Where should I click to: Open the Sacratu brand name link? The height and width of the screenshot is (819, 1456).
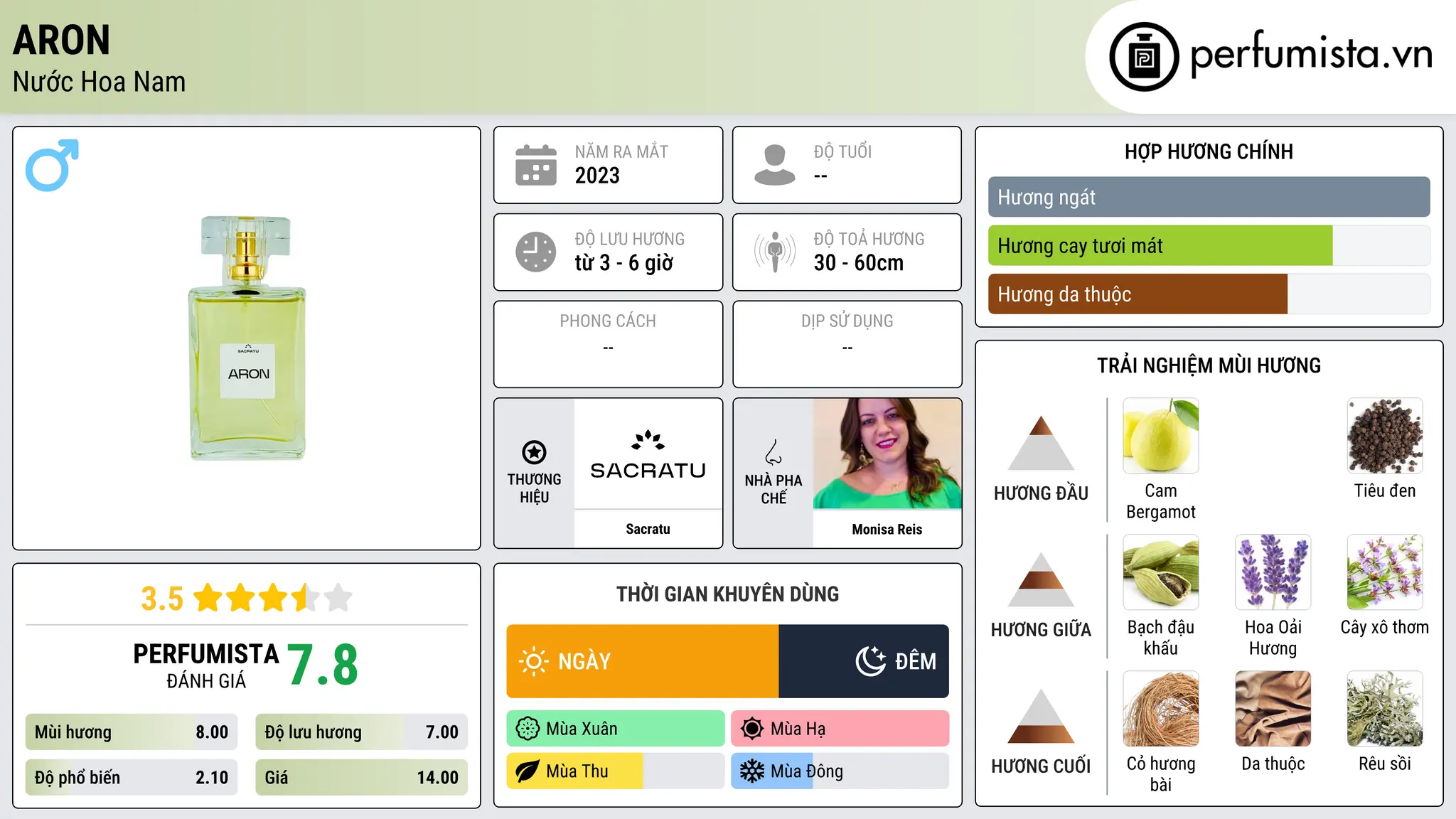click(648, 529)
